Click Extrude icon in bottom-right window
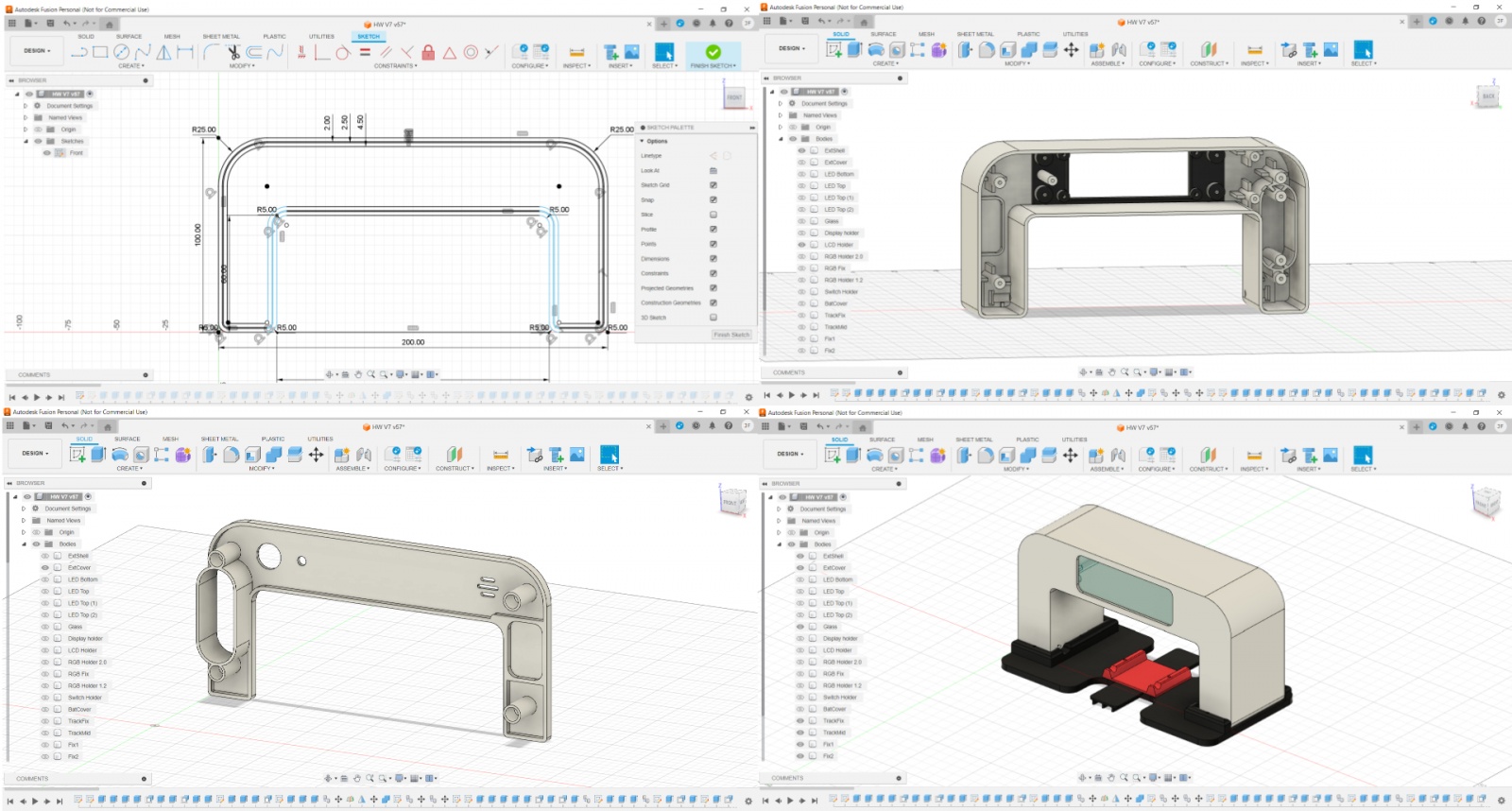Image resolution: width=1512 pixels, height=811 pixels. tap(853, 455)
